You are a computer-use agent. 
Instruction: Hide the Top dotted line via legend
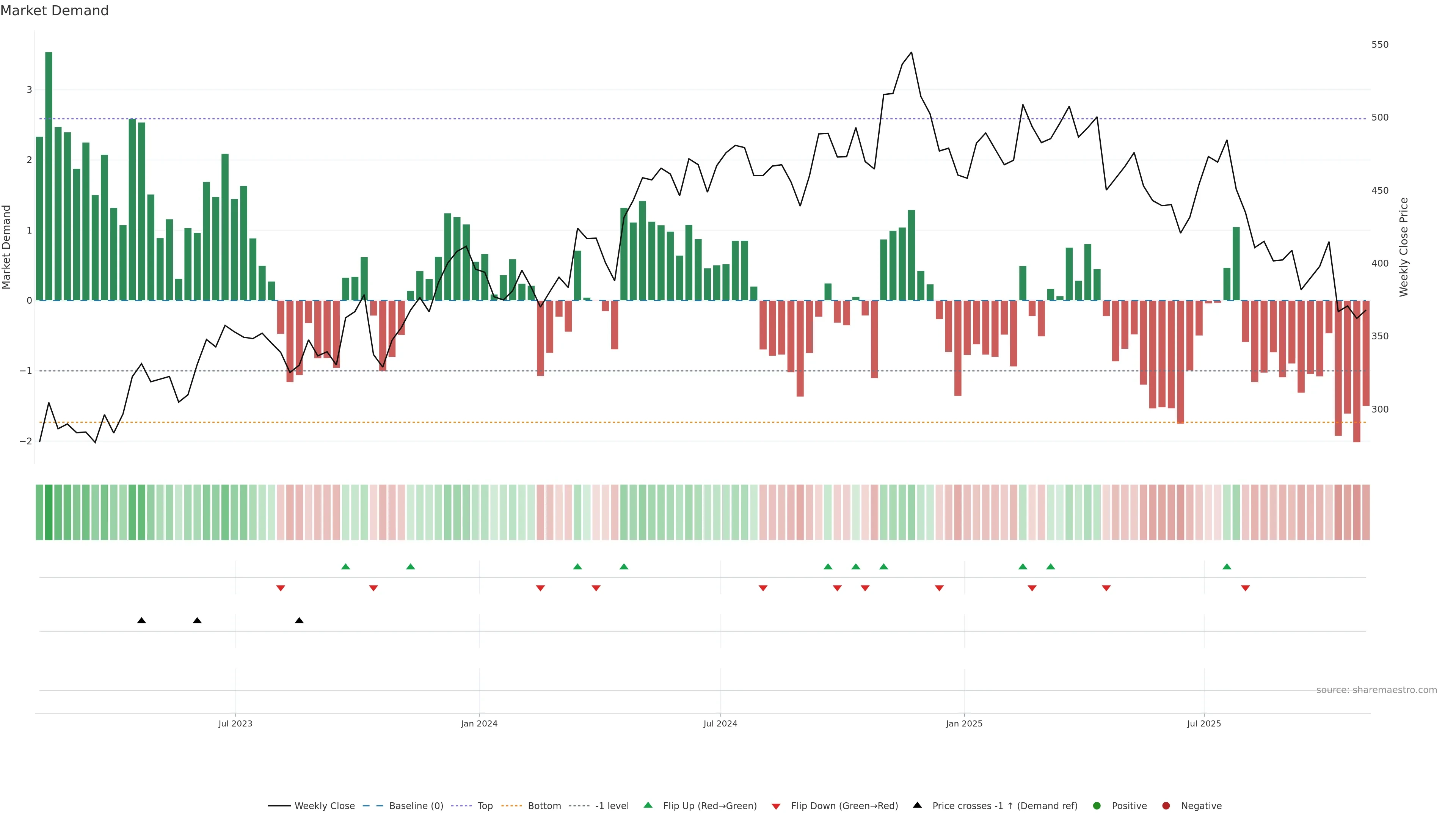[x=485, y=805]
